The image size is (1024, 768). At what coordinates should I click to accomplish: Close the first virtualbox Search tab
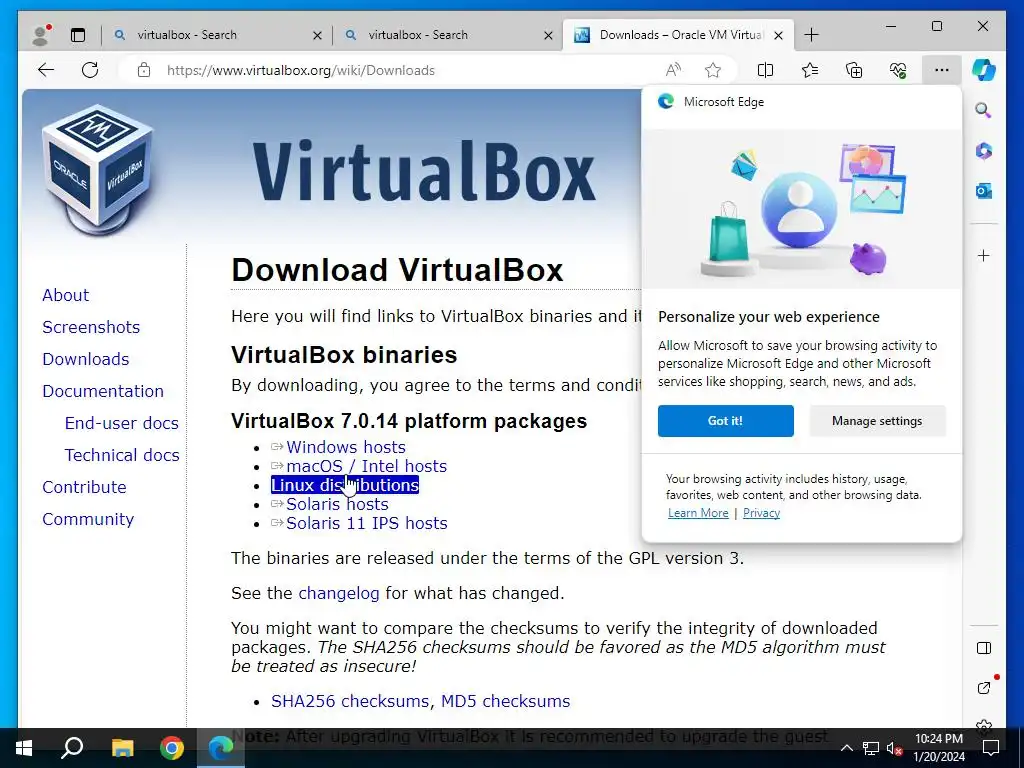[x=317, y=35]
